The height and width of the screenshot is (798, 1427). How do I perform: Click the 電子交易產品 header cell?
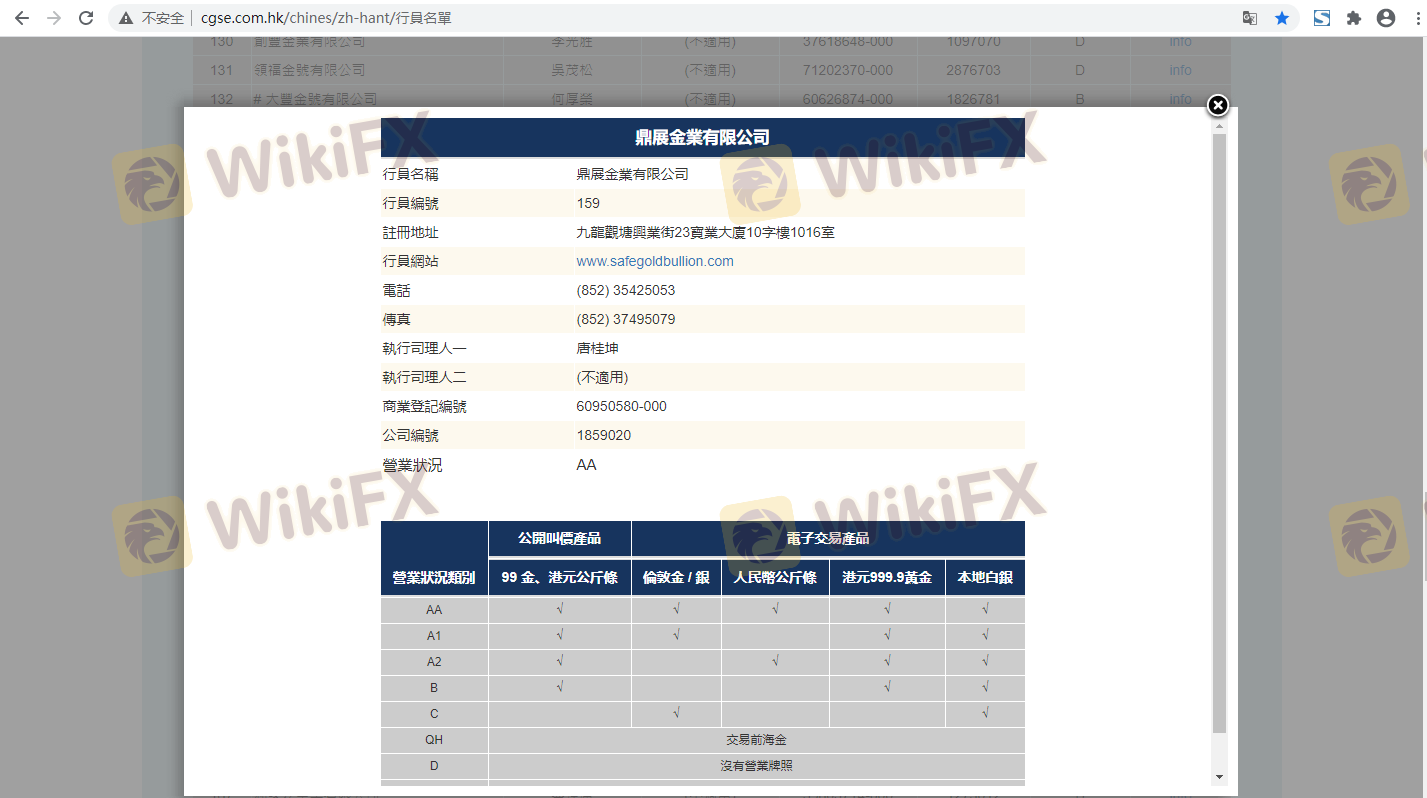point(828,538)
